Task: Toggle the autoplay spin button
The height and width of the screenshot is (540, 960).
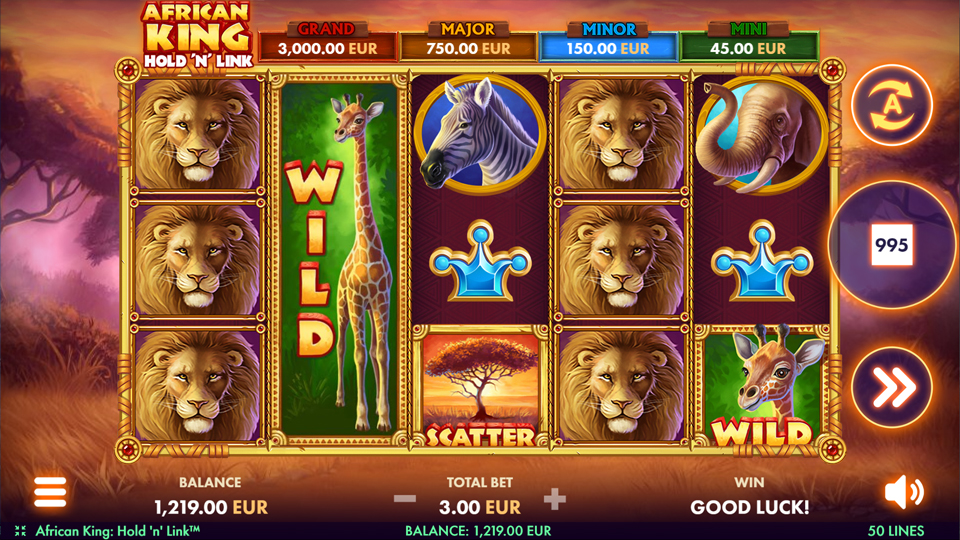Action: pyautogui.click(x=892, y=105)
